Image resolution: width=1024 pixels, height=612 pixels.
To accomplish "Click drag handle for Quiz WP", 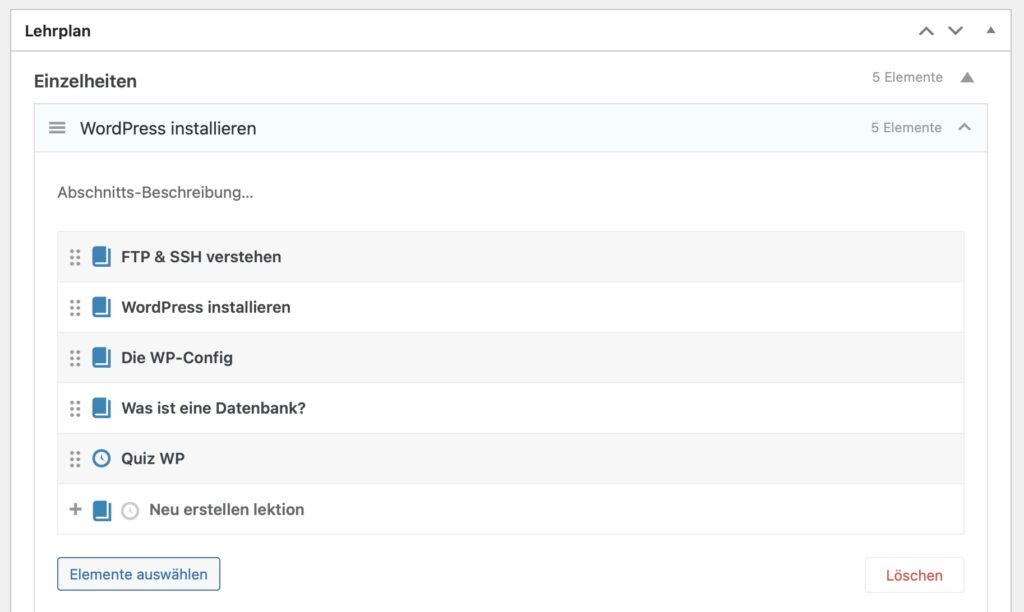I will pos(75,459).
